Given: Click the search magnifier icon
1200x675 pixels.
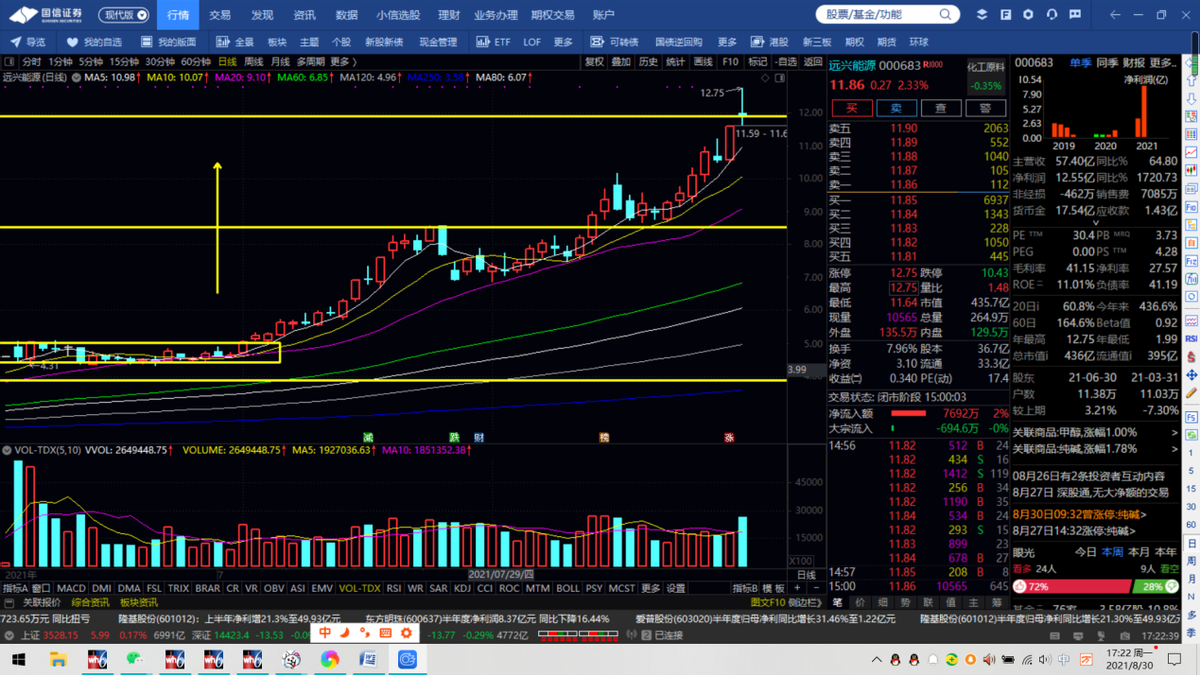Looking at the screenshot, I should coord(945,15).
